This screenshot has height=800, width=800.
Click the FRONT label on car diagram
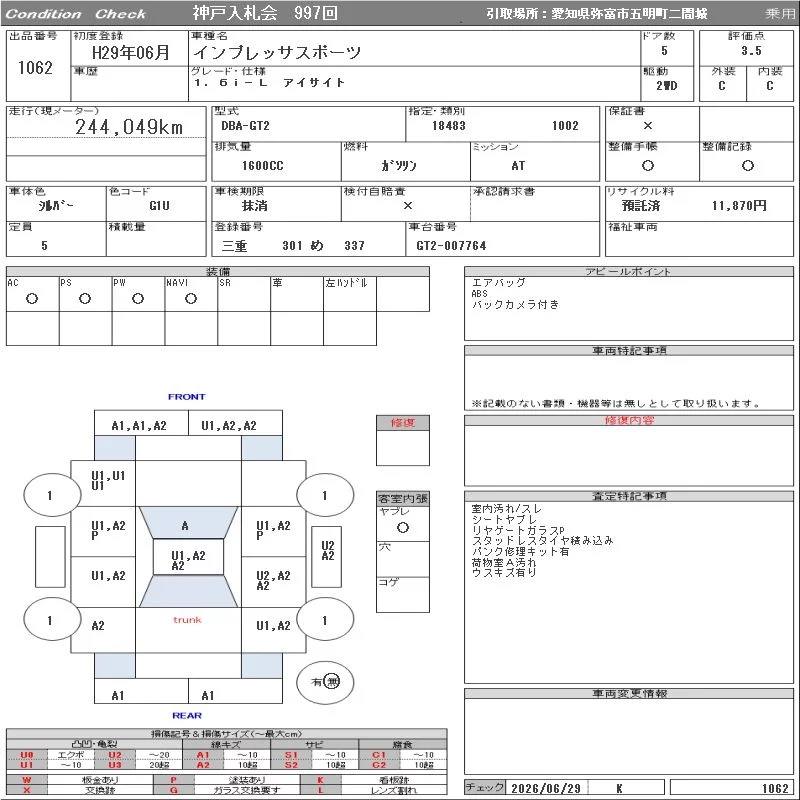pos(187,397)
